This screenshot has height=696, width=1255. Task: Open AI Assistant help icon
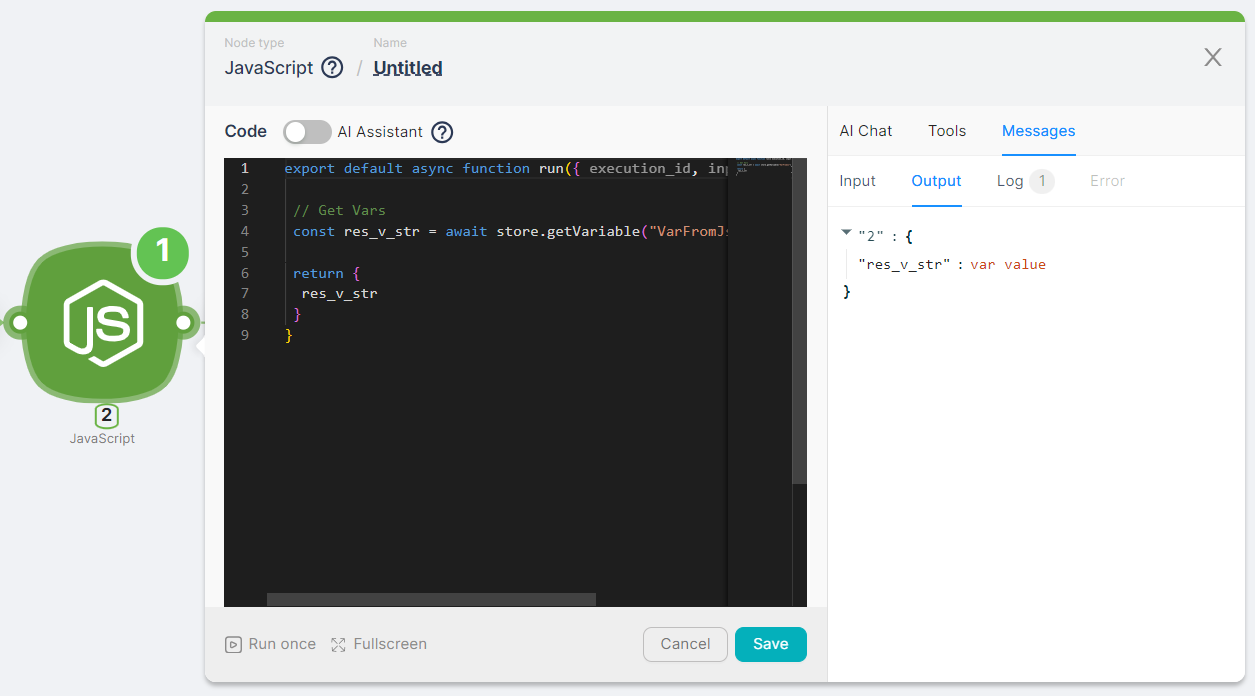click(442, 132)
